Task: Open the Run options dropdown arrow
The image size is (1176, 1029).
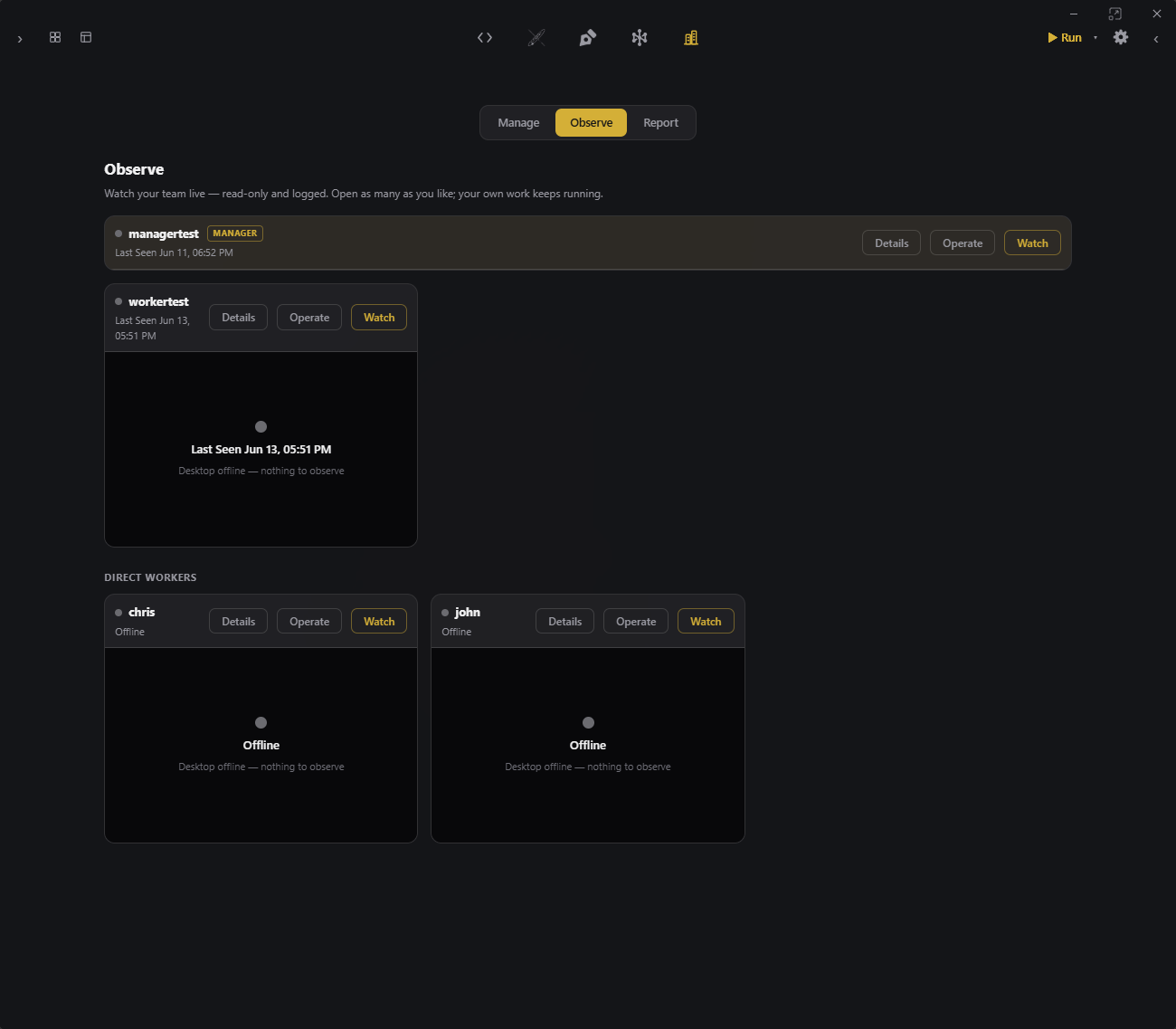Action: [x=1095, y=38]
